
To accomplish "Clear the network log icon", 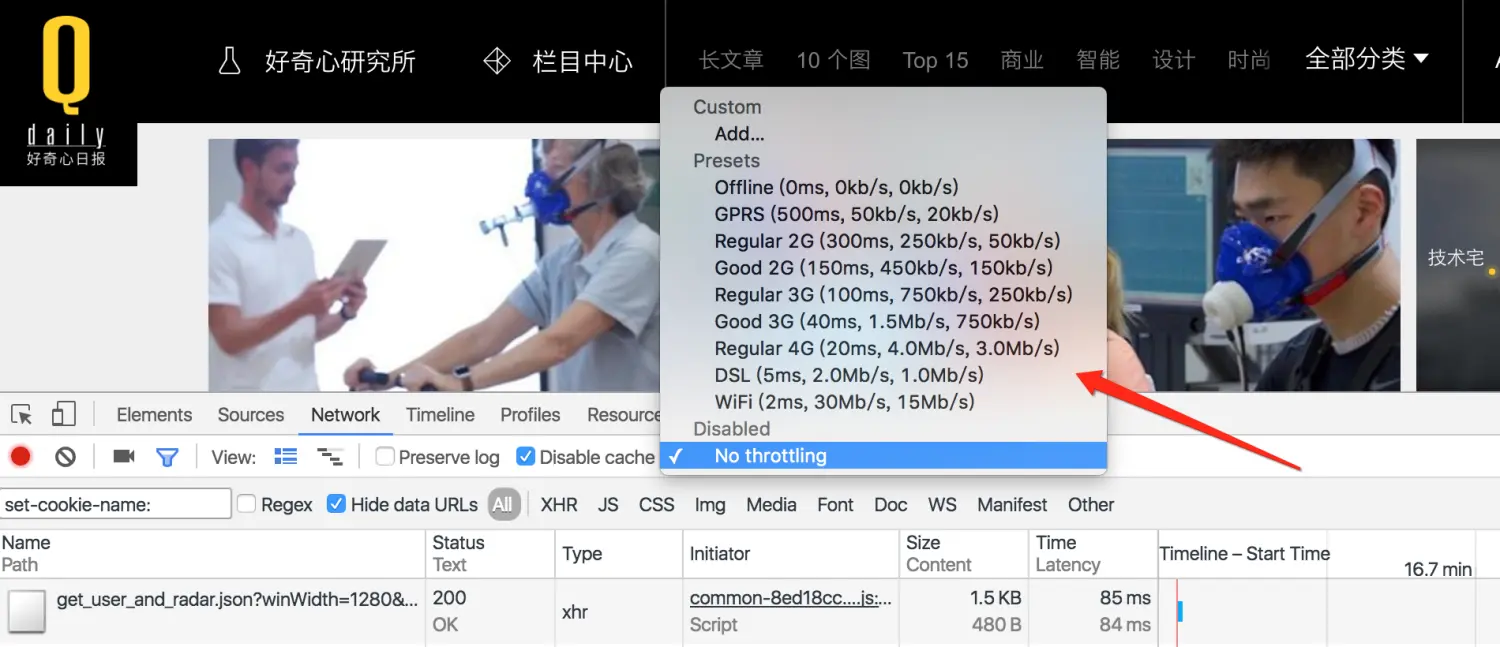I will coord(66,457).
